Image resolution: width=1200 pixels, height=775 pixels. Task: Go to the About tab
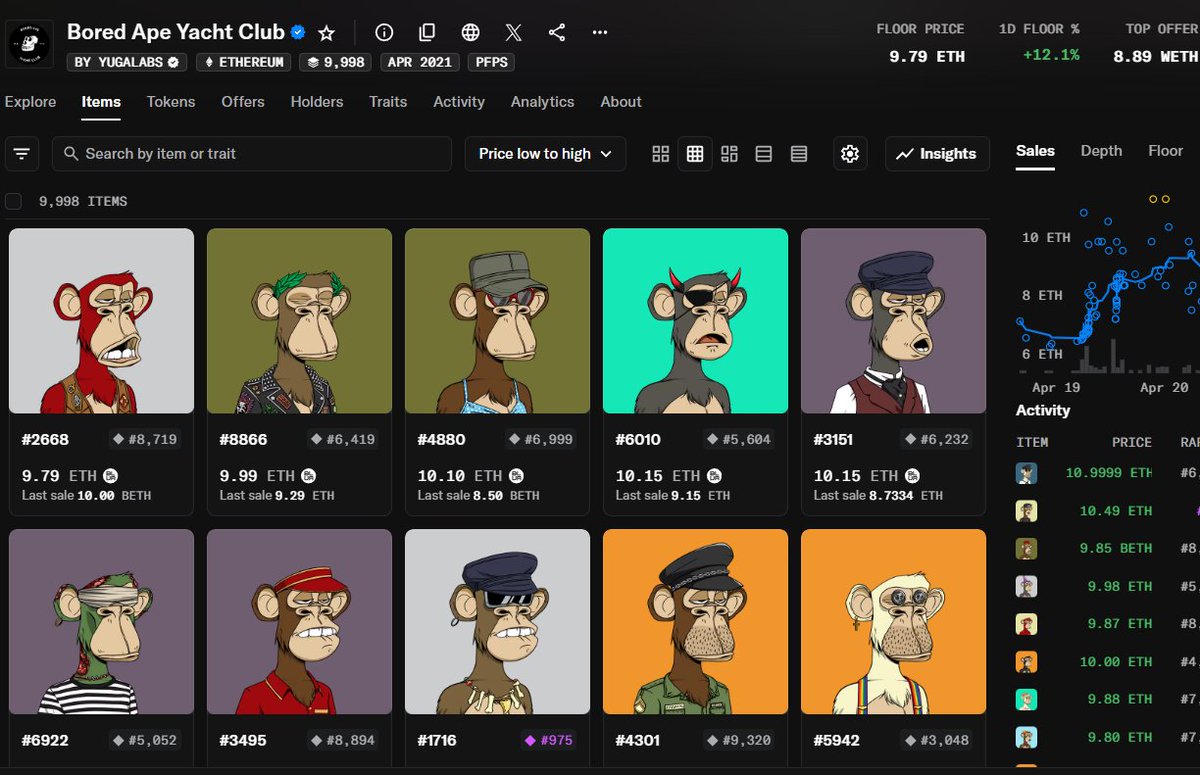point(621,102)
